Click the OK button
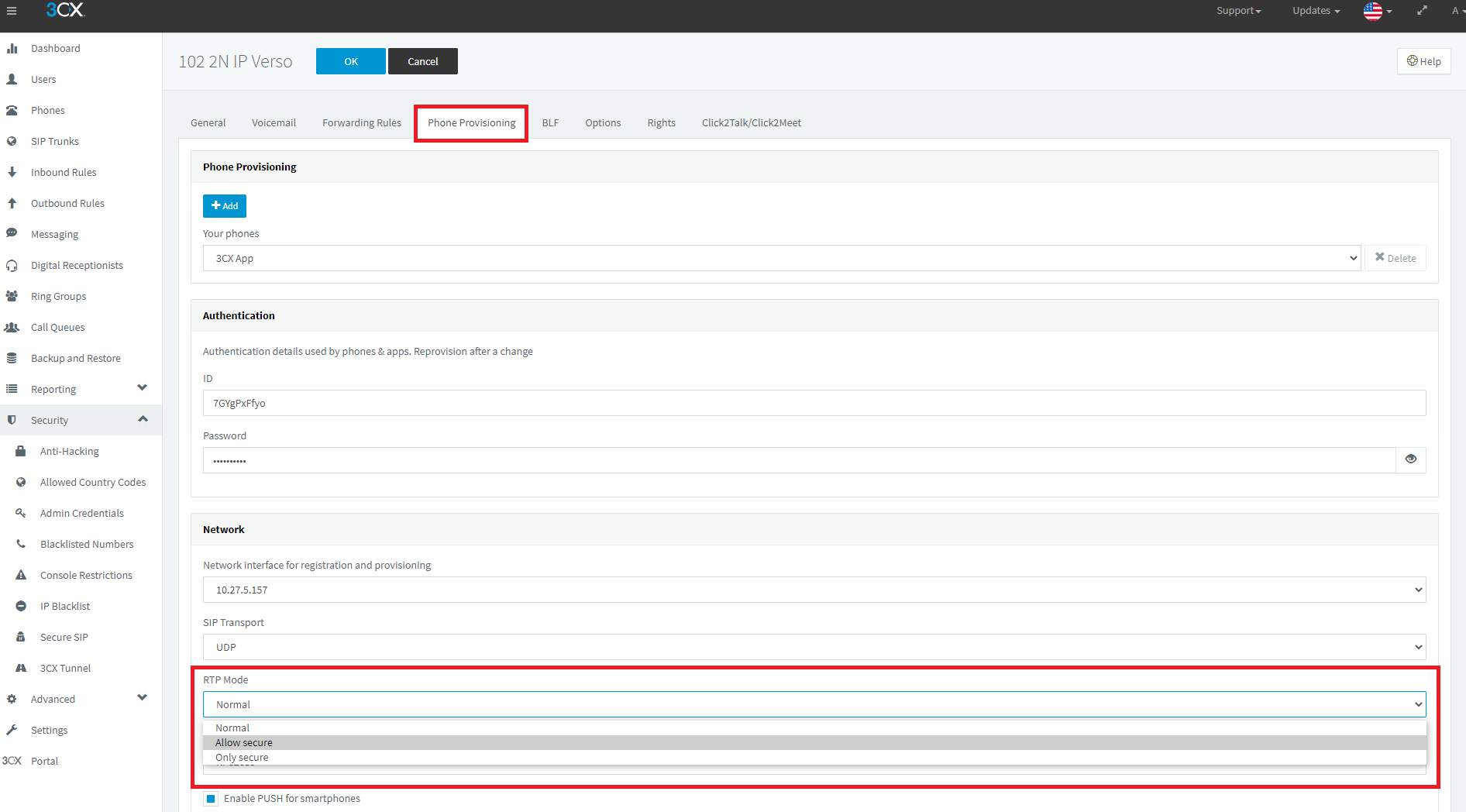The image size is (1466, 812). coord(350,61)
